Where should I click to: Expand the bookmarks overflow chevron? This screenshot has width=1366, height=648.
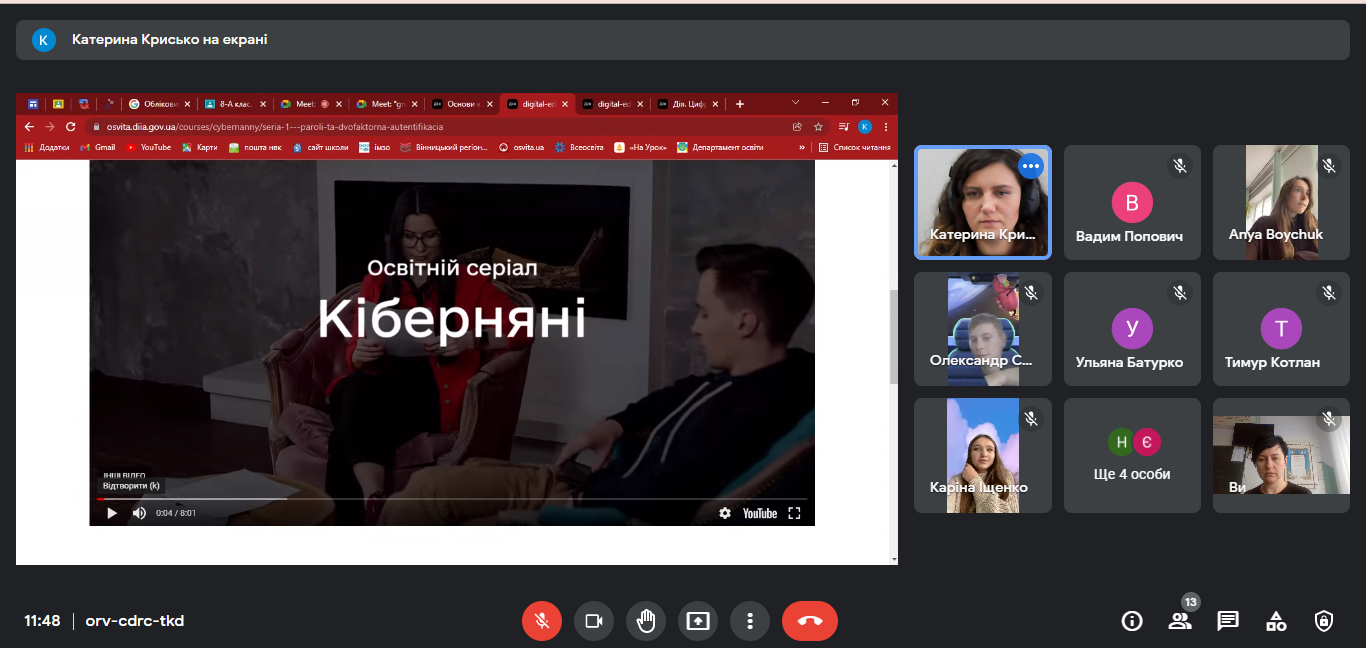point(802,147)
